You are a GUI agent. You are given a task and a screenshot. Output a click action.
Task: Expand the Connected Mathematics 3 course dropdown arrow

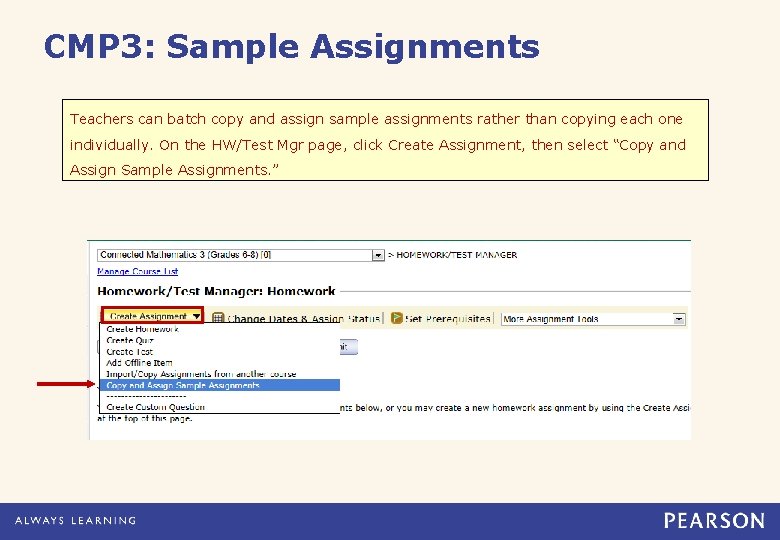(379, 256)
